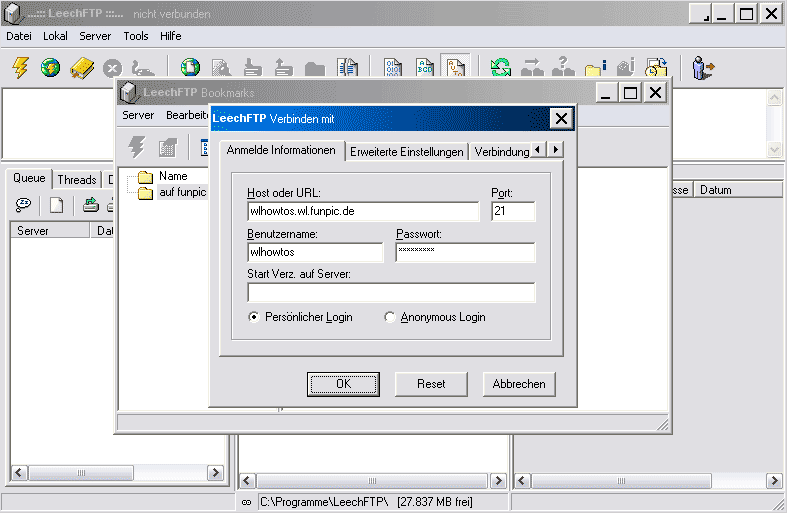
Task: Click the local path C:\Programme\LeechFTP\ in status bar
Action: click(324, 502)
